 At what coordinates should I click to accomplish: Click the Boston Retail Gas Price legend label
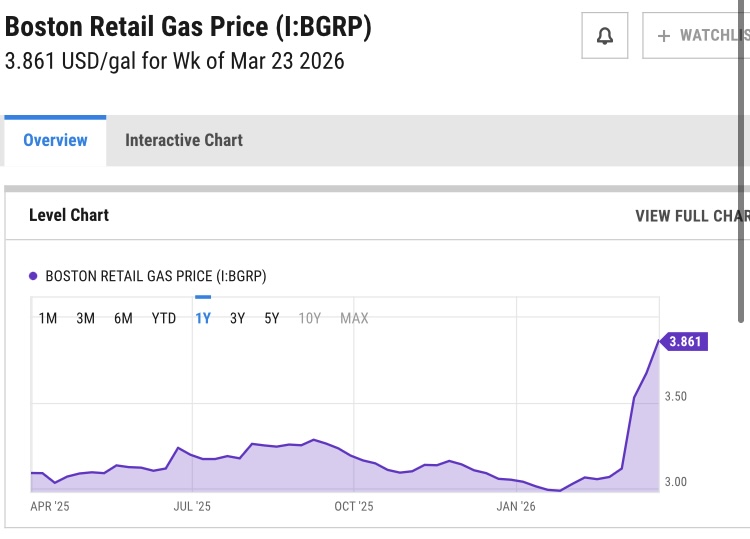(156, 276)
